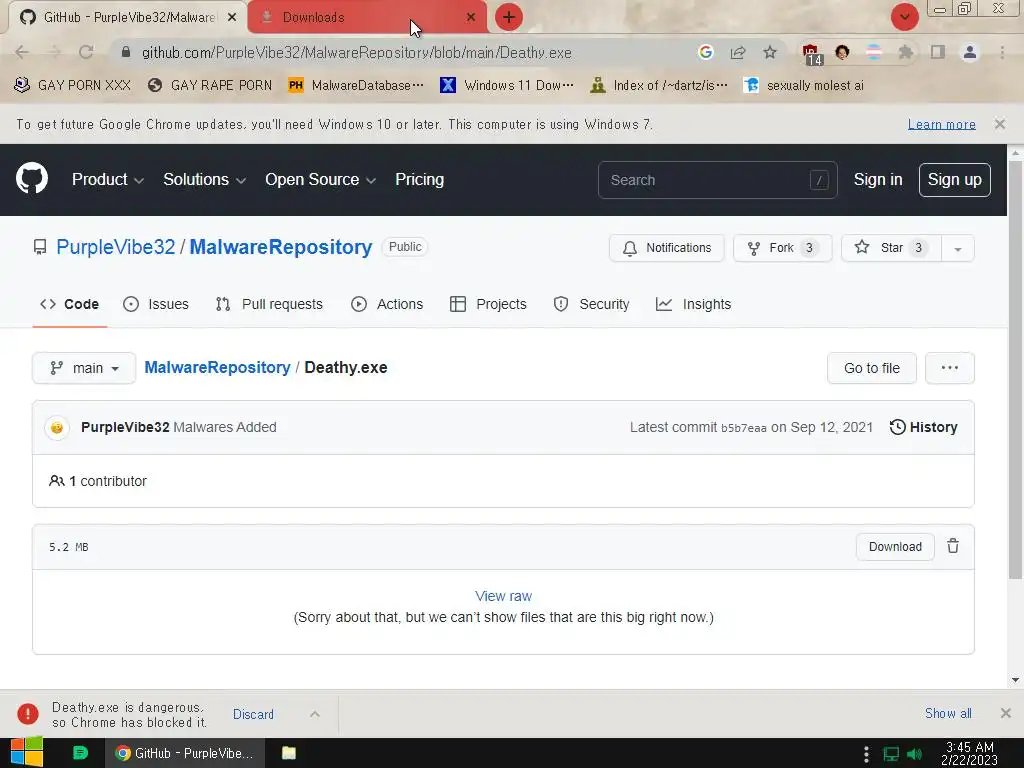The height and width of the screenshot is (768, 1024).
Task: Open MalwareRepository breadcrumb link
Action: (217, 368)
